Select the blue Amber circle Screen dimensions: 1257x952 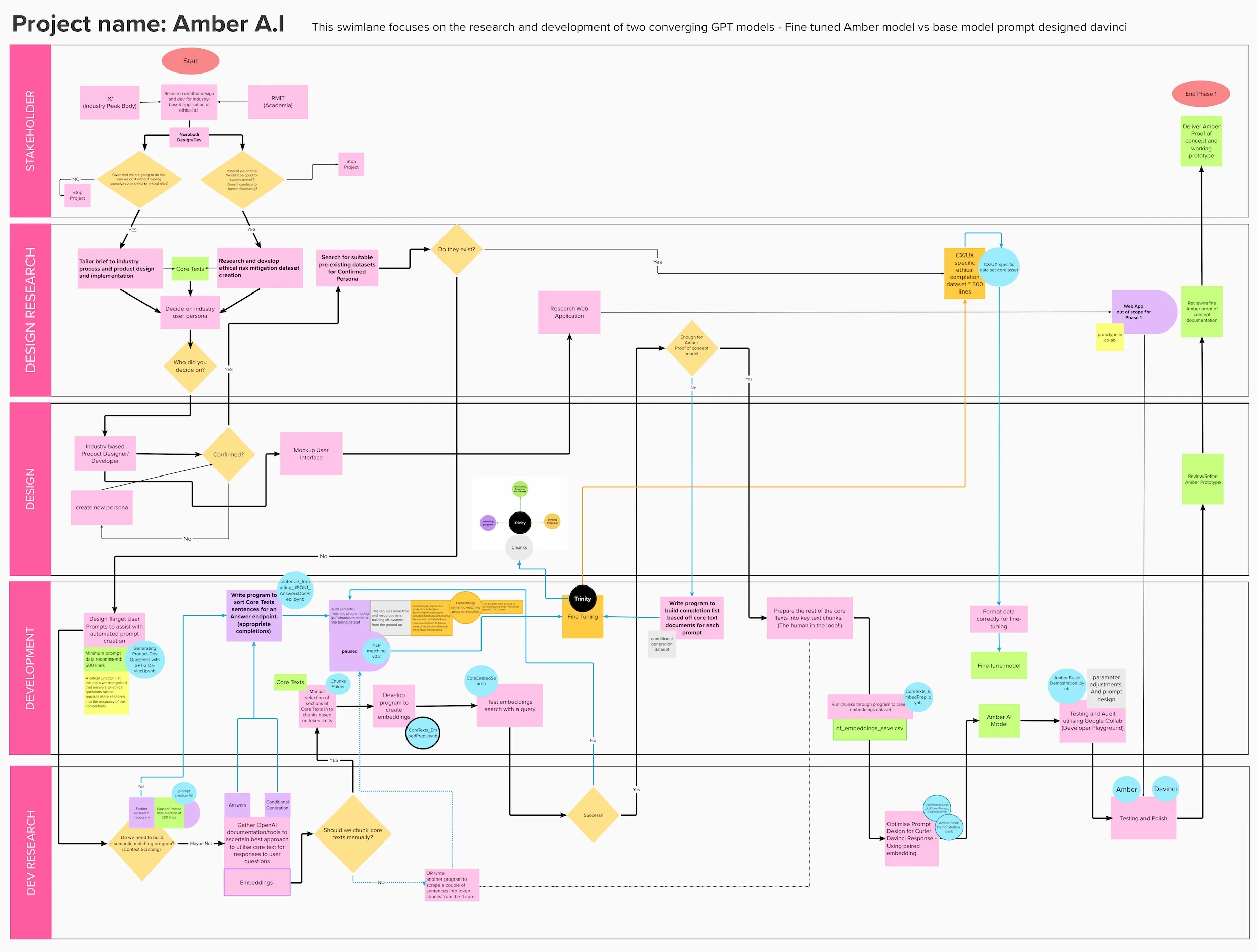1126,789
